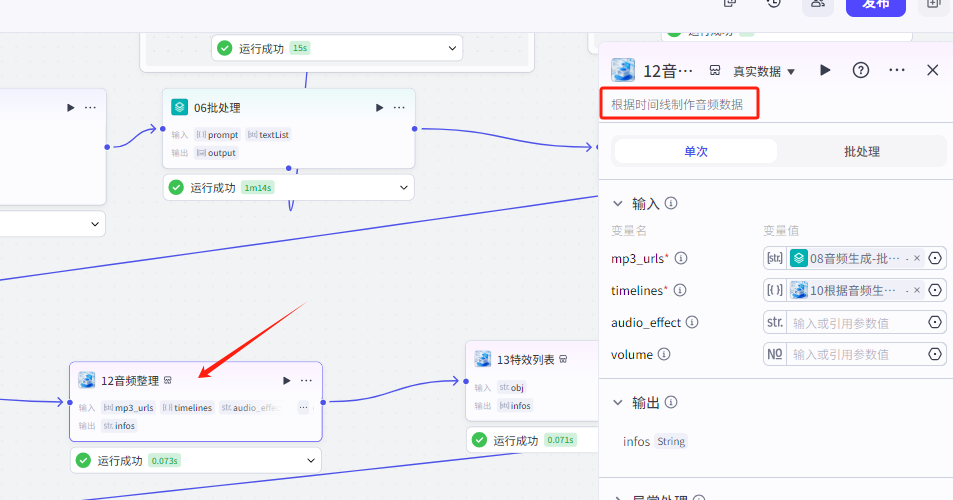Screen dimensions: 953x500
Task: Show the volume info tooltip
Action: [x=664, y=354]
